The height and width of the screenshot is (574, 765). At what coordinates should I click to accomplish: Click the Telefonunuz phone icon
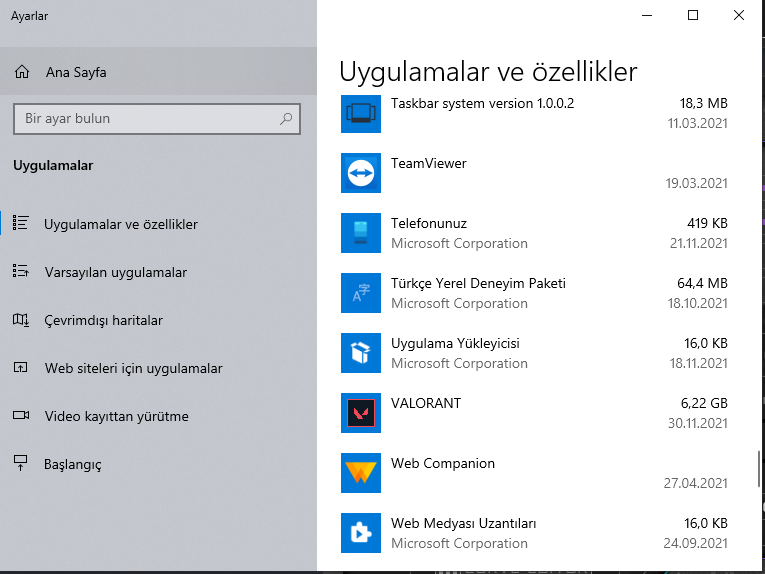coord(361,233)
